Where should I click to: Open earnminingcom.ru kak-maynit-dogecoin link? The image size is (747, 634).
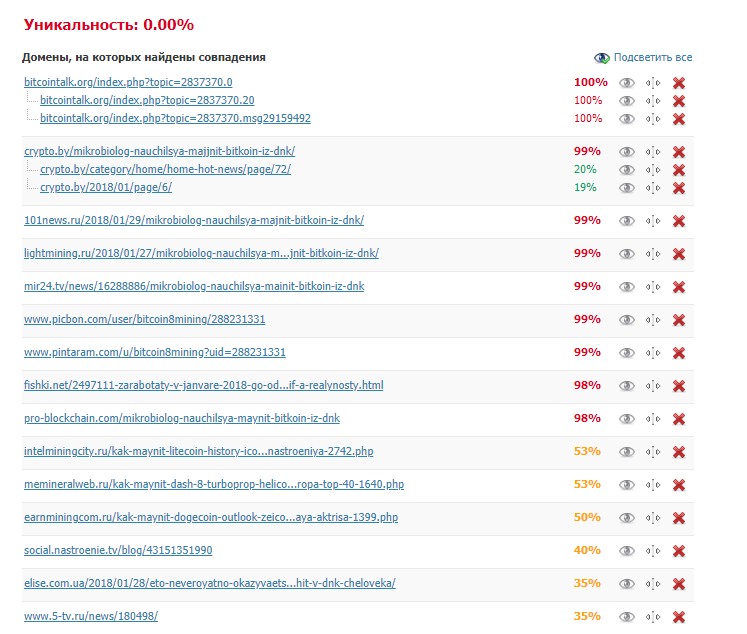point(211,517)
